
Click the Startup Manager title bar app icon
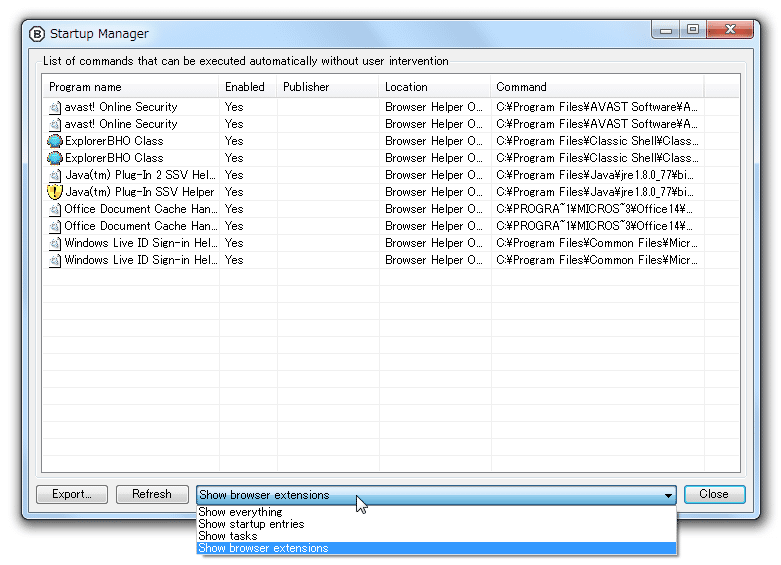[37, 34]
